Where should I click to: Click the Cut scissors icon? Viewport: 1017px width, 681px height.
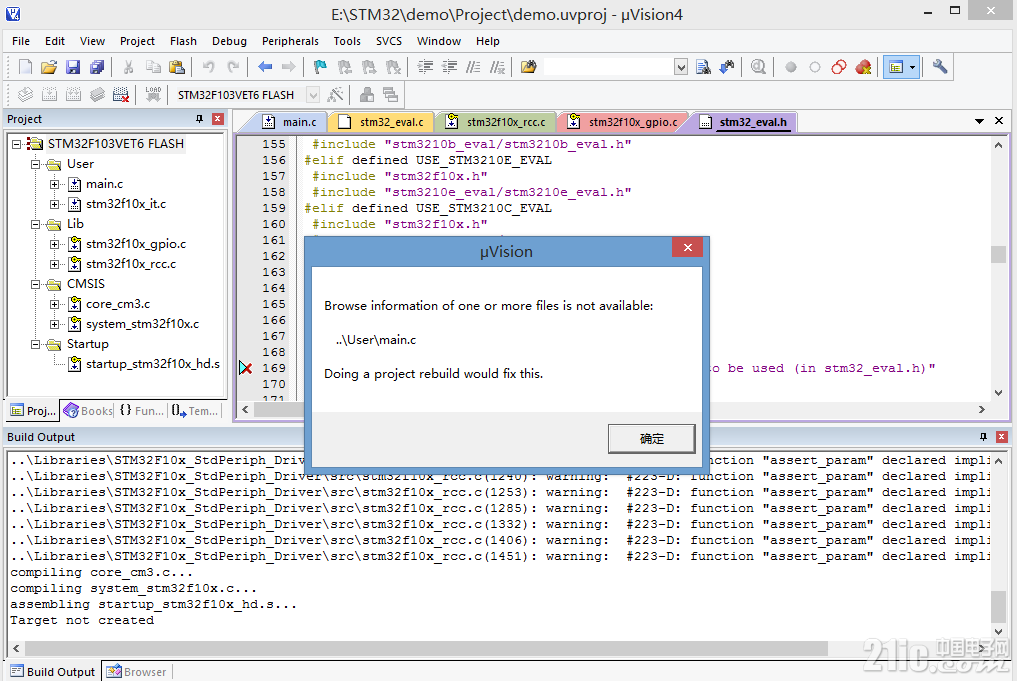128,67
